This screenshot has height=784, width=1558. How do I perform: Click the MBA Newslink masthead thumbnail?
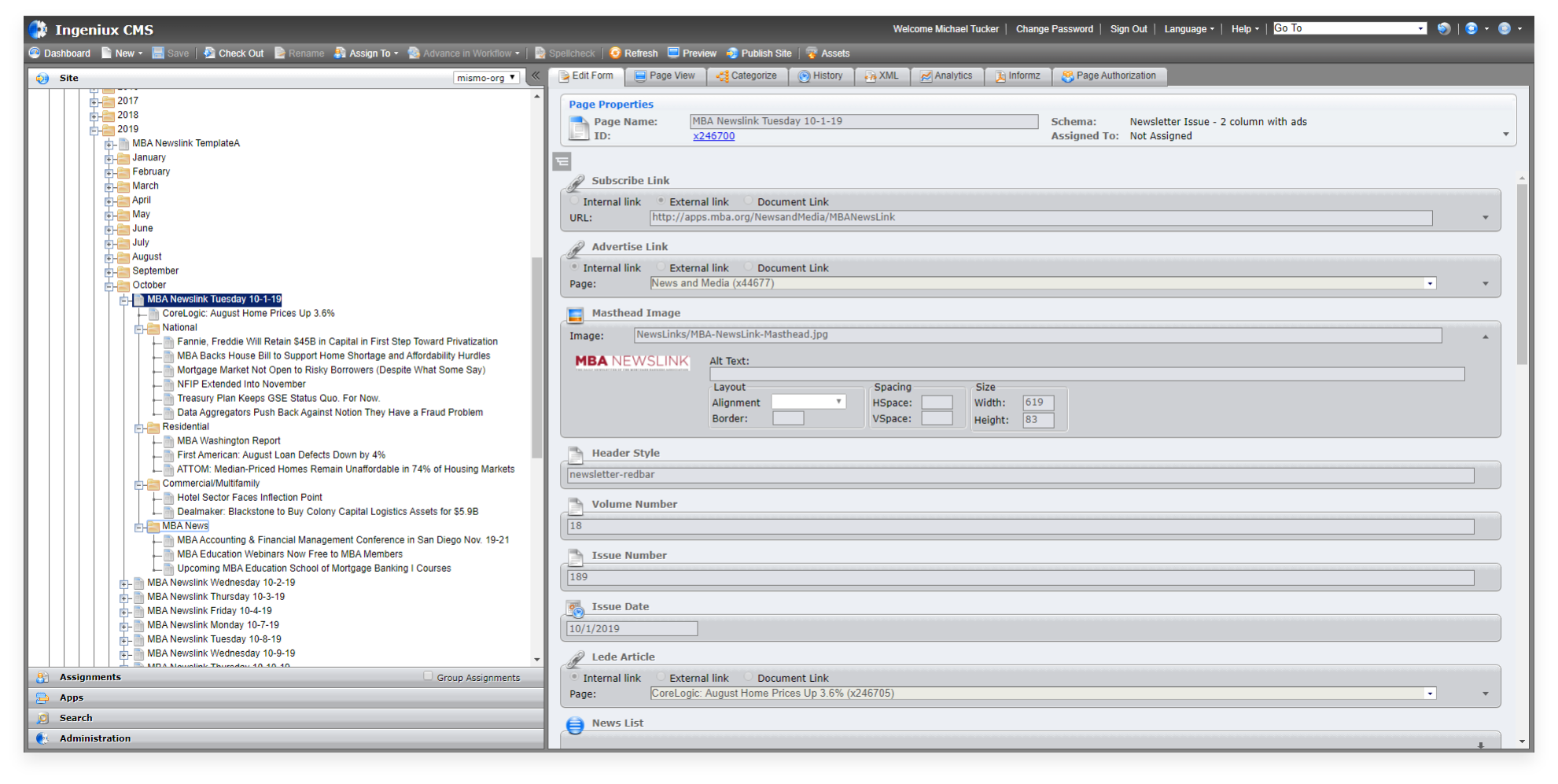[x=632, y=362]
